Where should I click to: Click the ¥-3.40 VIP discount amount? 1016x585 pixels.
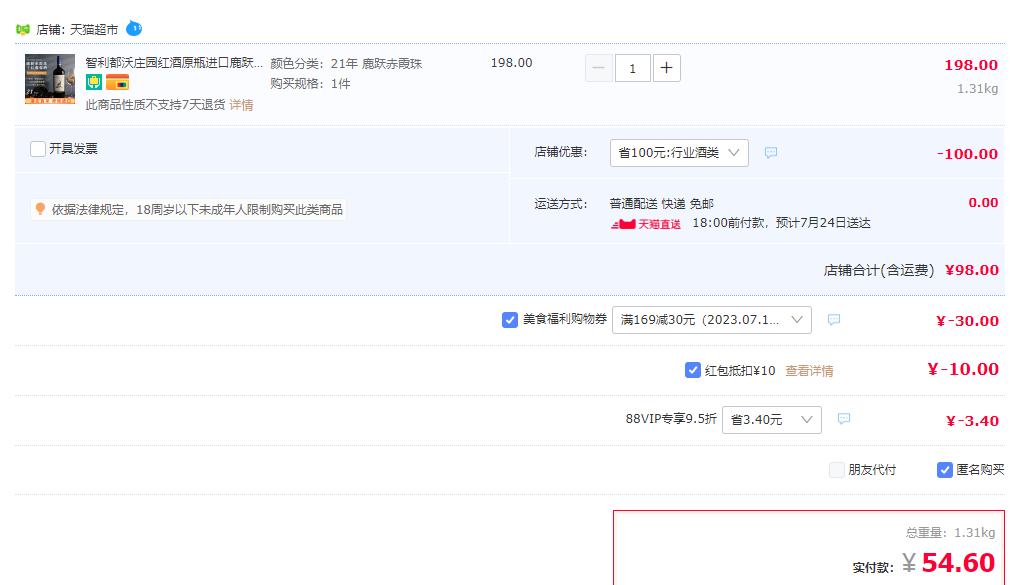click(x=972, y=421)
